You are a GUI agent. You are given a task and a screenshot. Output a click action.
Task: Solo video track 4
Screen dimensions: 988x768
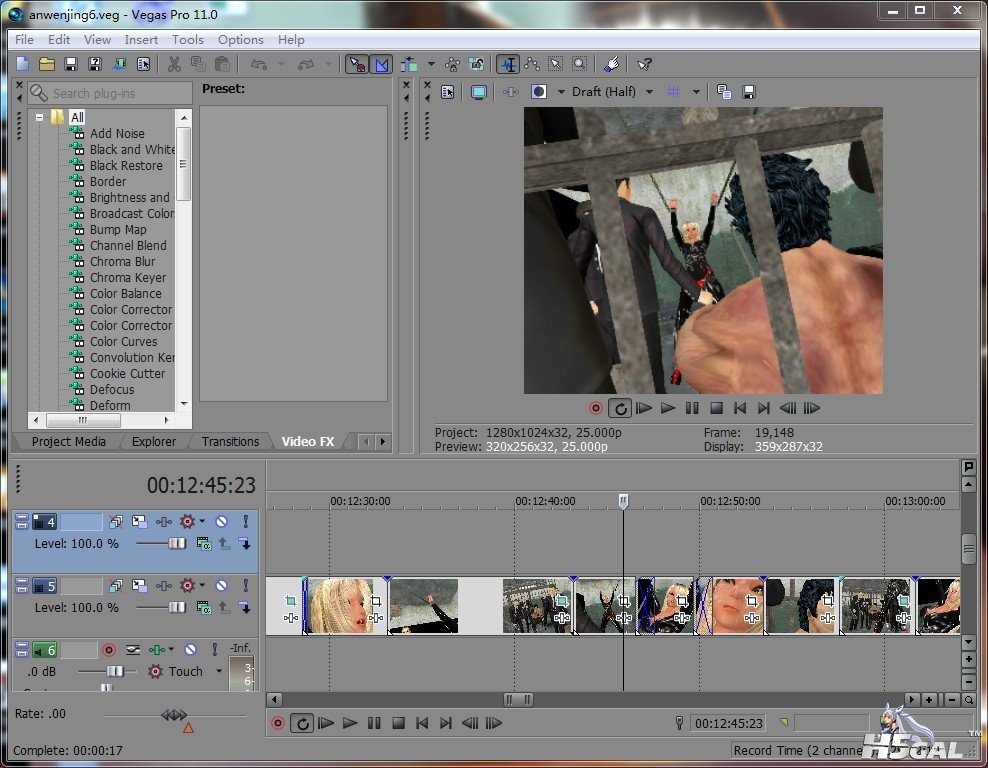pyautogui.click(x=245, y=521)
